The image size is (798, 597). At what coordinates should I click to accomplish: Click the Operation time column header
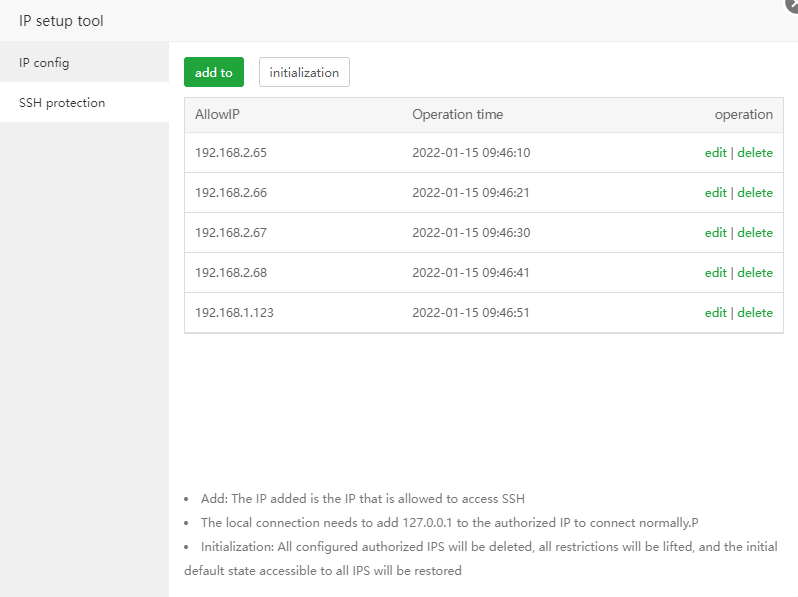(457, 115)
